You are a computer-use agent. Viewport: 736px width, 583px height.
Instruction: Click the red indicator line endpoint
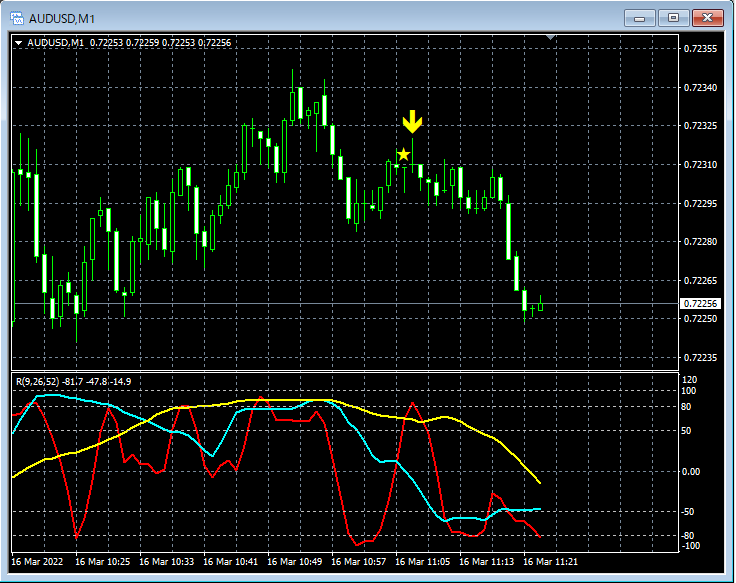(540, 537)
